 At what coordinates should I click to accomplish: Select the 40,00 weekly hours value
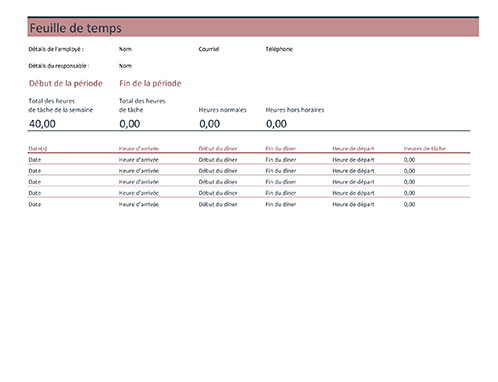click(x=42, y=124)
